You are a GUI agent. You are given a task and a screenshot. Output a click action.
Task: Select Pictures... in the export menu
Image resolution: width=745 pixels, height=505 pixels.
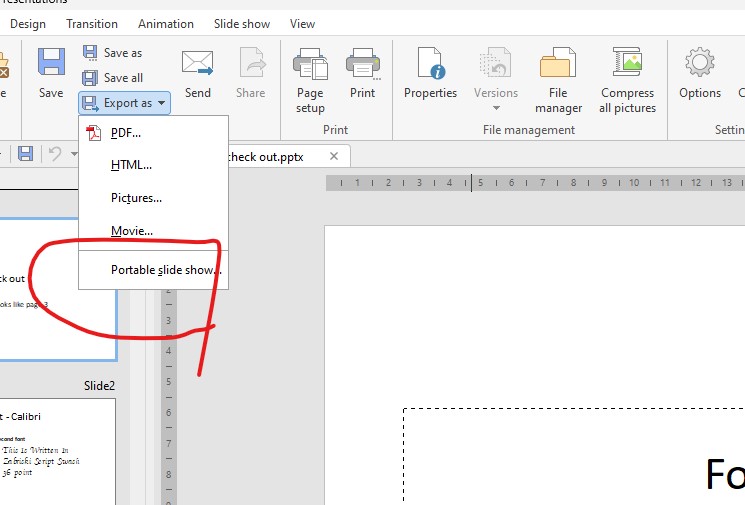click(136, 198)
